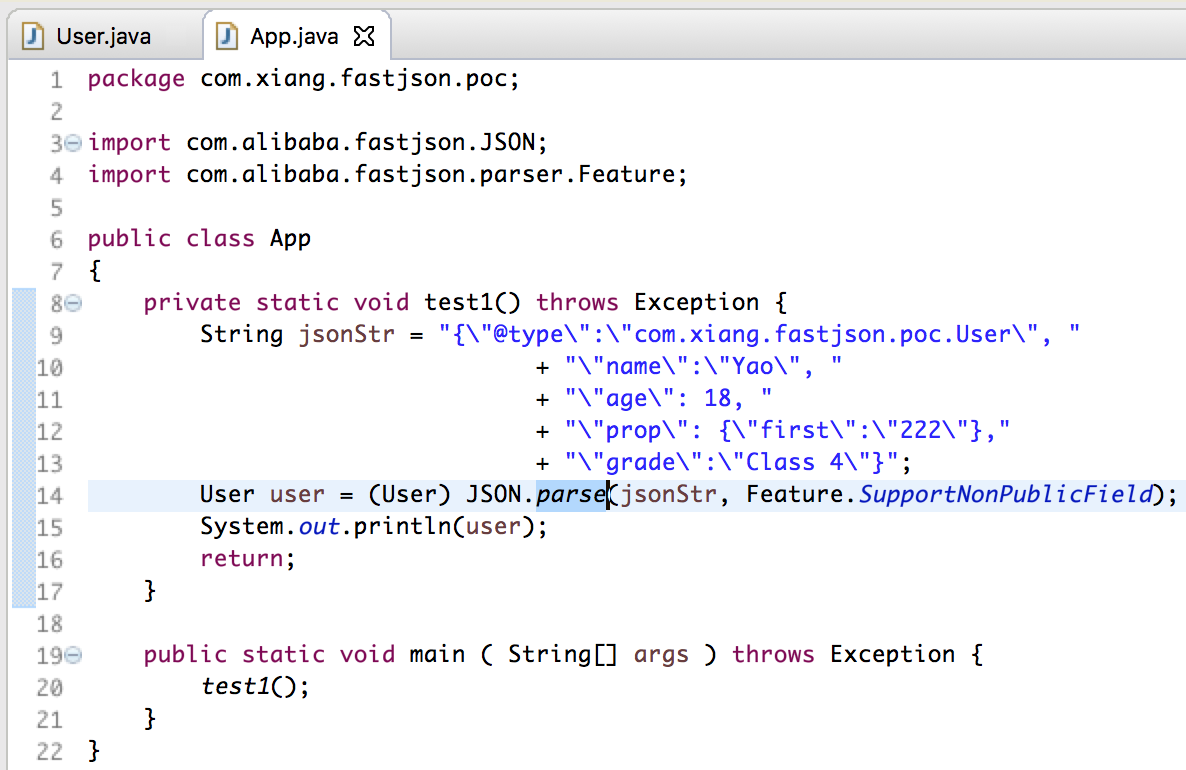Click the "grade":"Class 4" string literal
The width and height of the screenshot is (1186, 770).
click(732, 462)
